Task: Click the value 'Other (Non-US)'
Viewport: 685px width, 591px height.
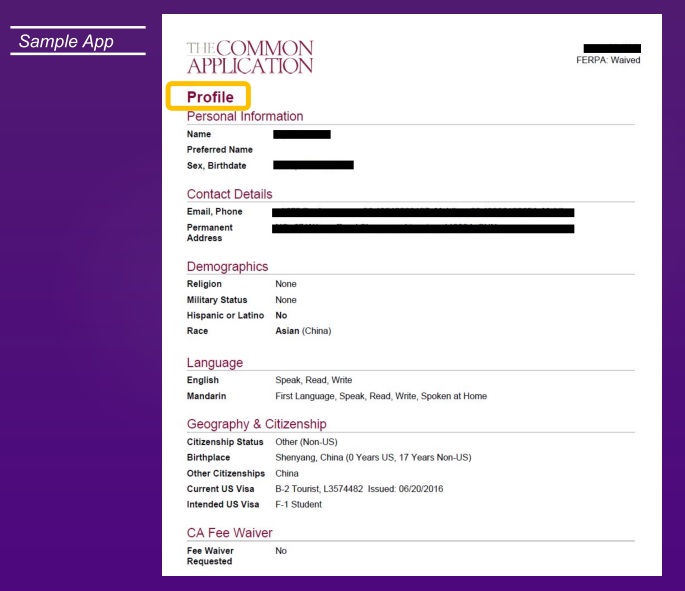Action: tap(306, 442)
